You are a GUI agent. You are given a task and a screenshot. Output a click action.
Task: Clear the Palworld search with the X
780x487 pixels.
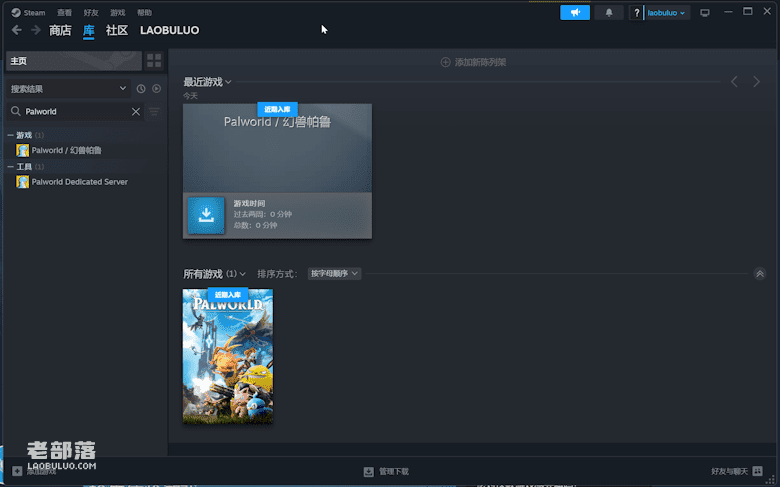136,112
